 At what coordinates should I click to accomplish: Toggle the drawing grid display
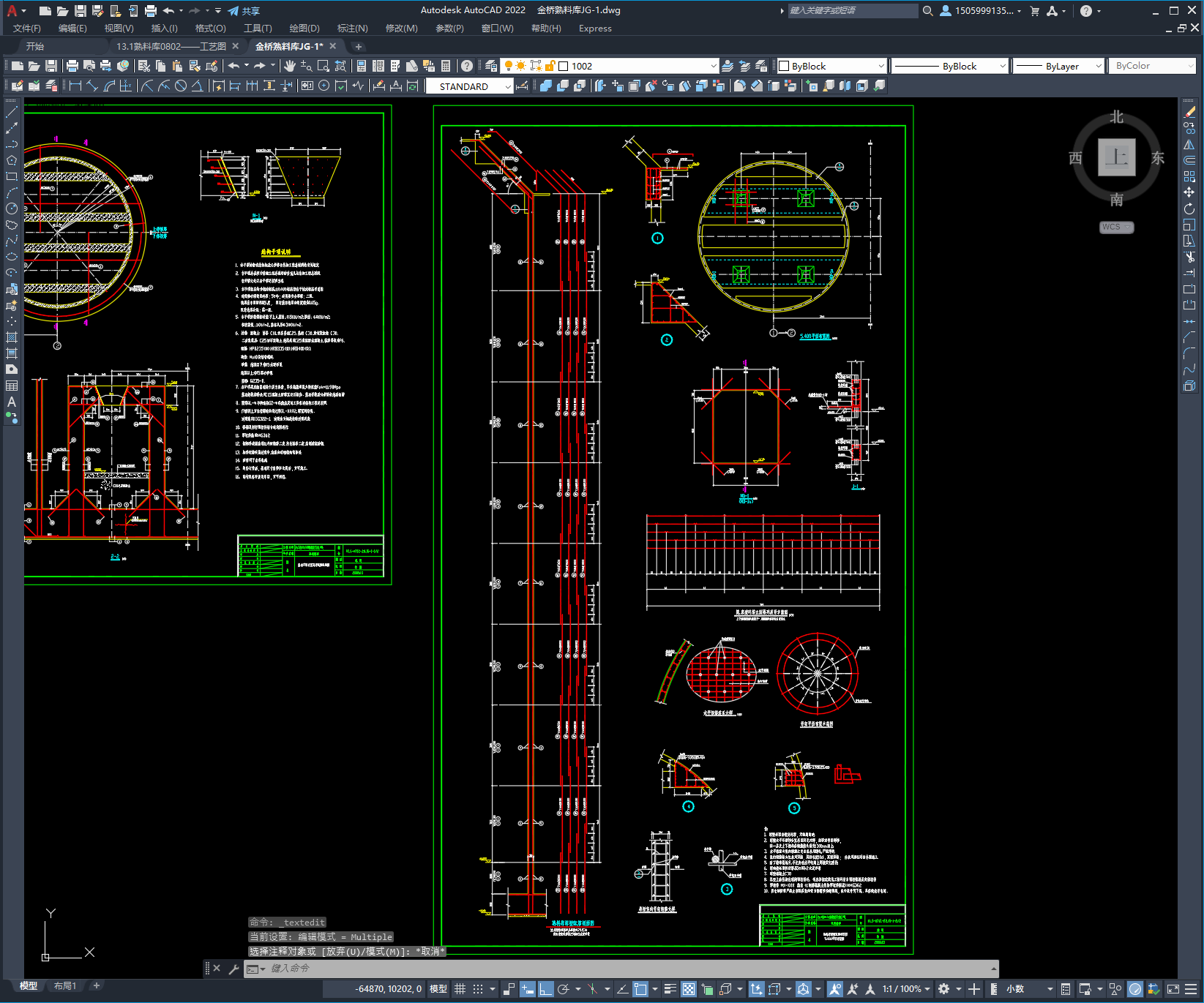460,988
